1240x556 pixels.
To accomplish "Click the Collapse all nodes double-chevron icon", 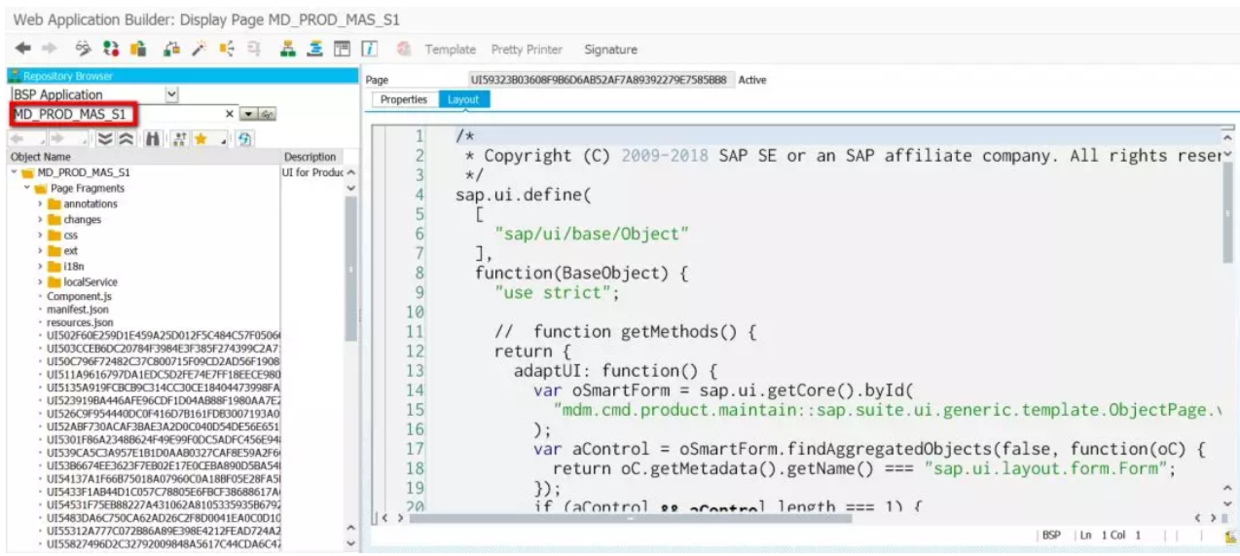I will click(126, 139).
